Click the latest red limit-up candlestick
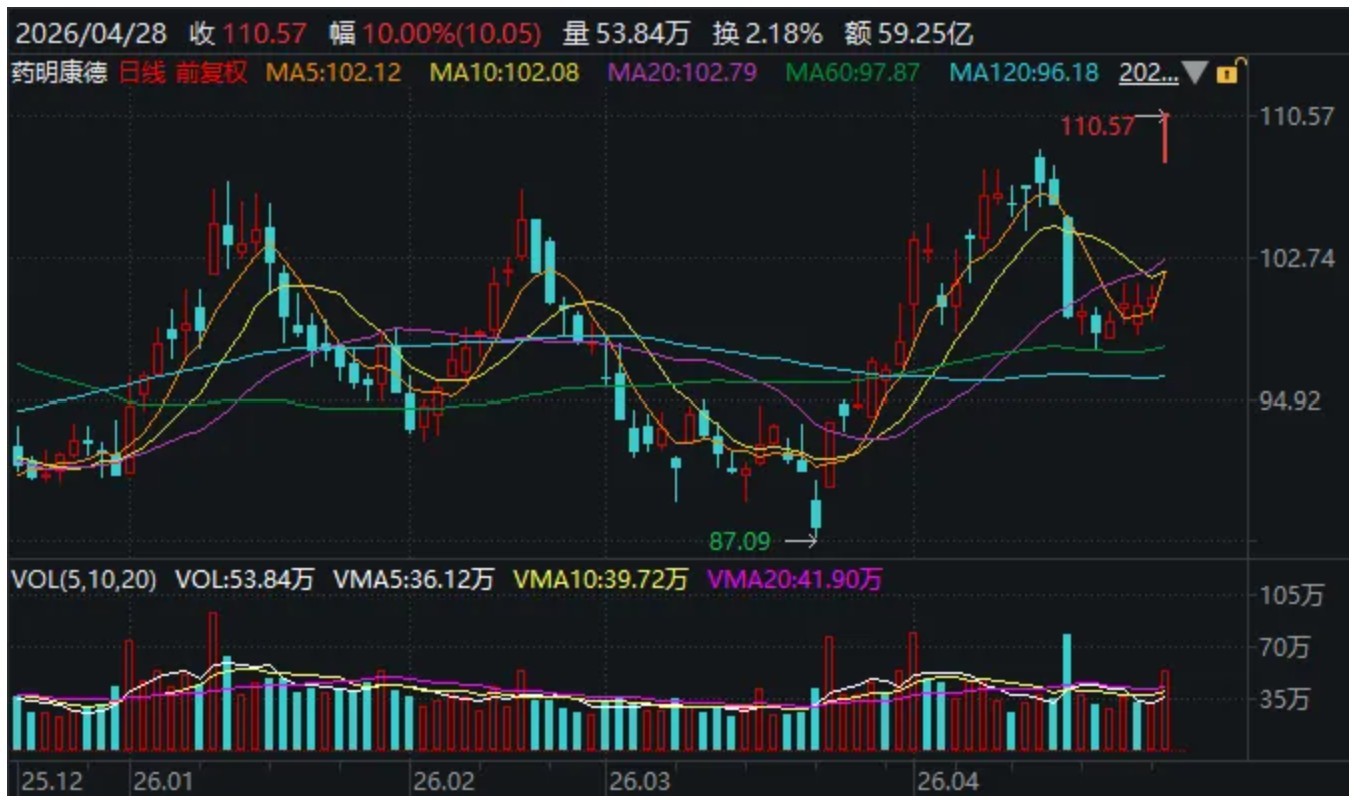Viewport: 1354px width, 800px height. point(1165,138)
